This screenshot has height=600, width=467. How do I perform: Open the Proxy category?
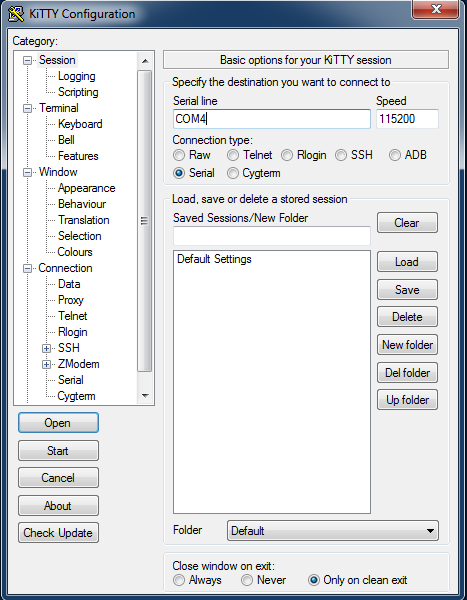[71, 300]
